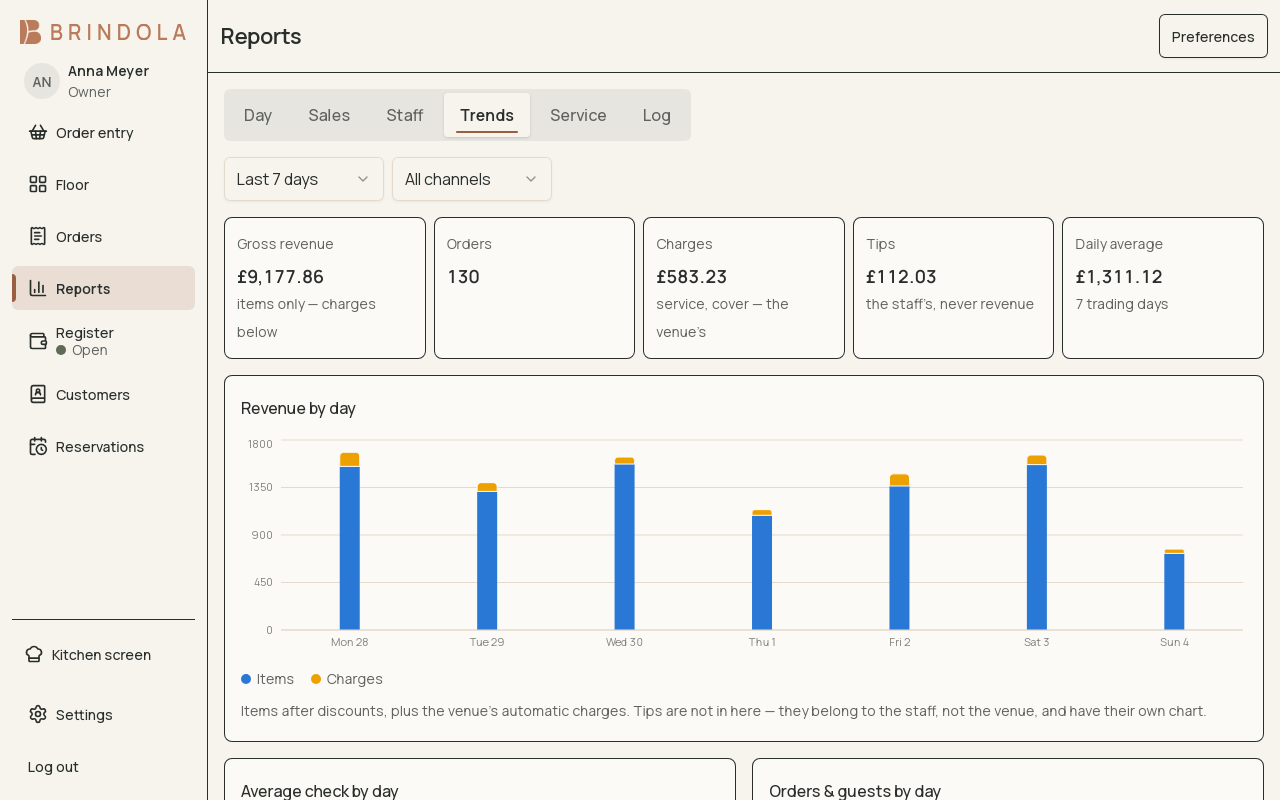This screenshot has width=1280, height=800.
Task: Click the Fri 2 revenue bar
Action: click(899, 552)
